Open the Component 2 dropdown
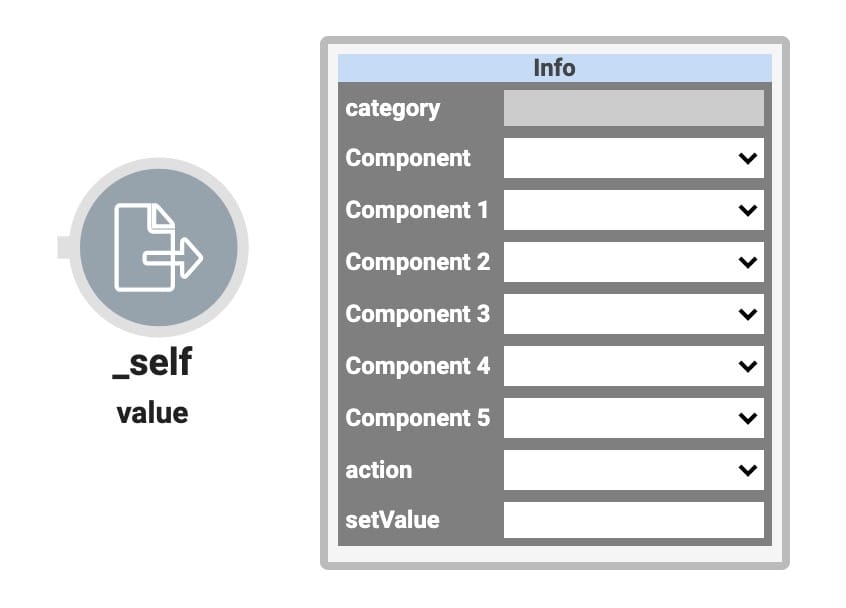The width and height of the screenshot is (846, 608). point(633,262)
